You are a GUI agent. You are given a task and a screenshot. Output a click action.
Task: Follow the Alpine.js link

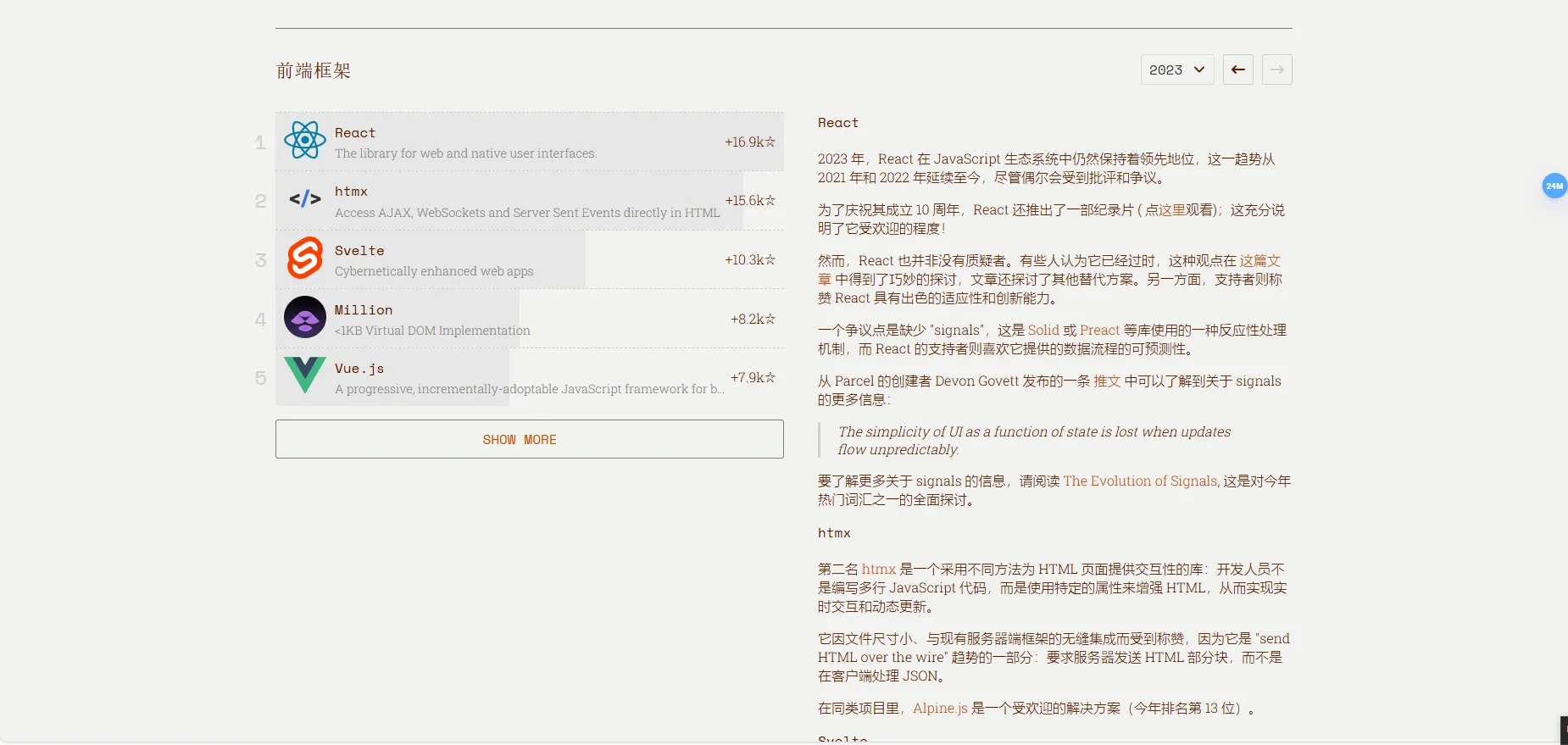coord(940,709)
